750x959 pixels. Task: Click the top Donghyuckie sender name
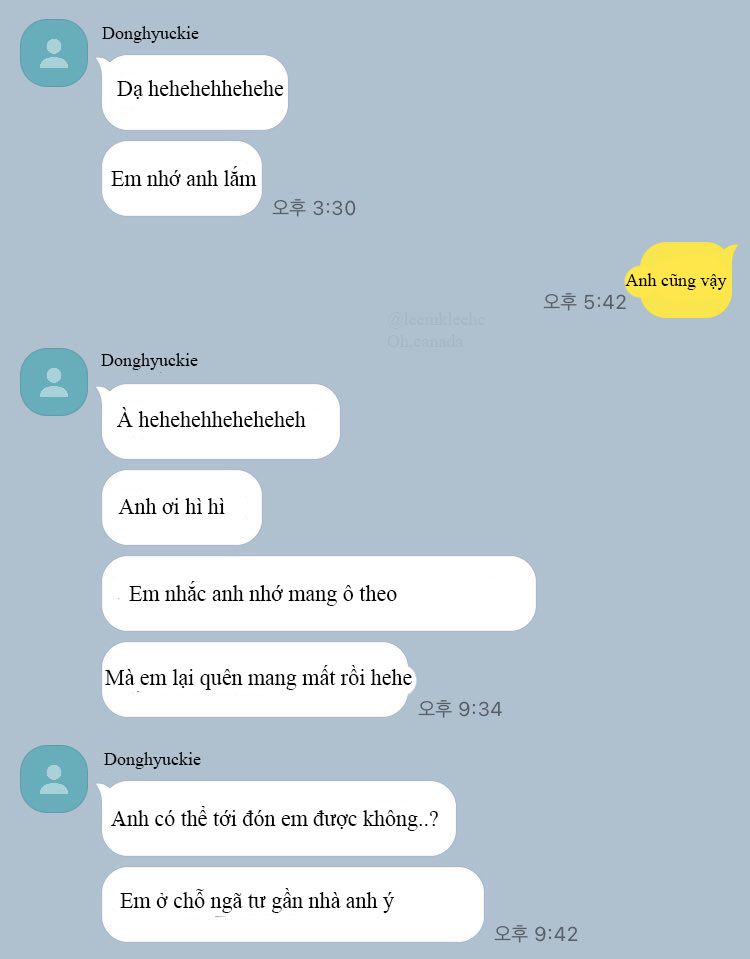150,33
